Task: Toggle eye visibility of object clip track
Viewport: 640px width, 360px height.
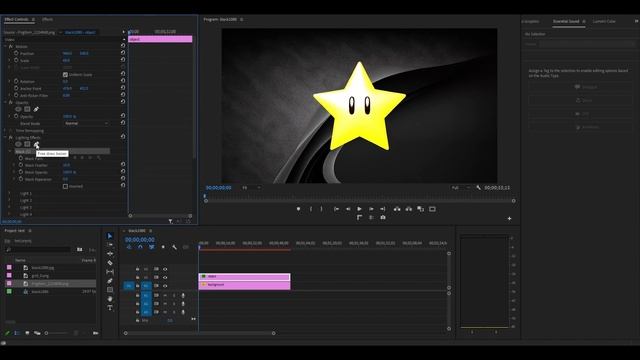Action: coord(165,277)
